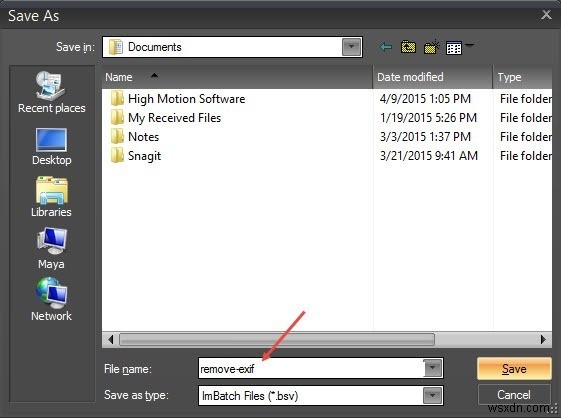Open Network location in sidebar
561x418 pixels.
point(52,300)
